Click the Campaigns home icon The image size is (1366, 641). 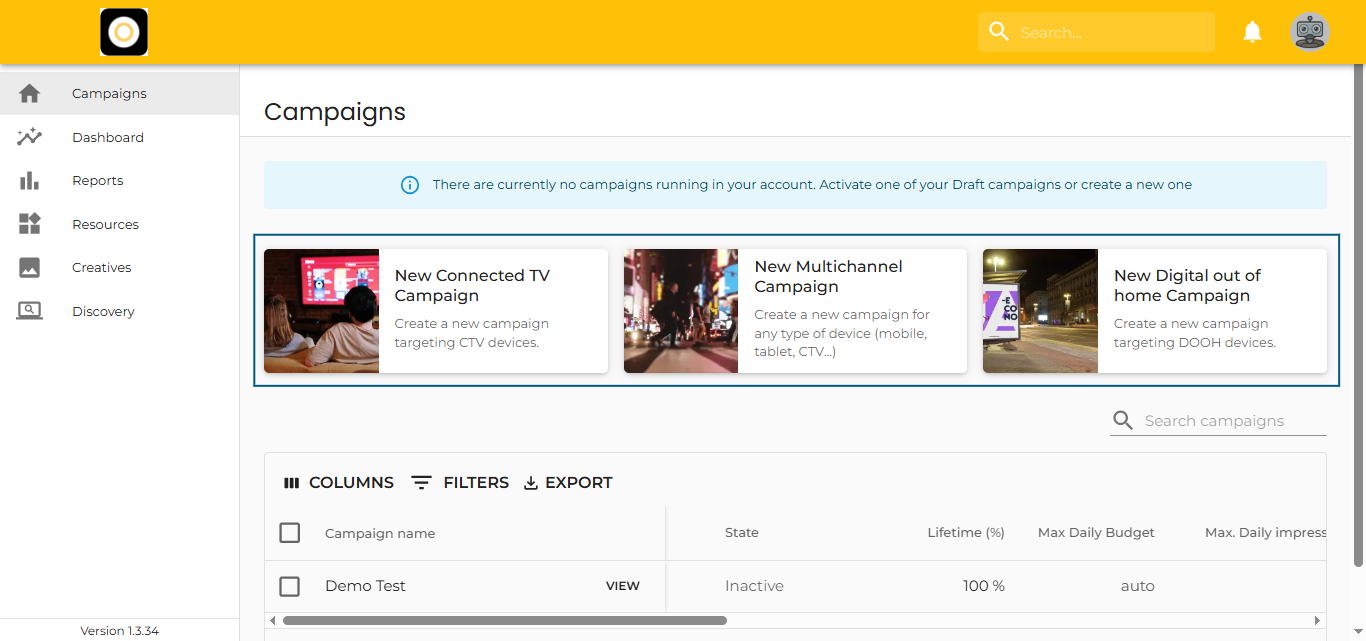(x=30, y=93)
